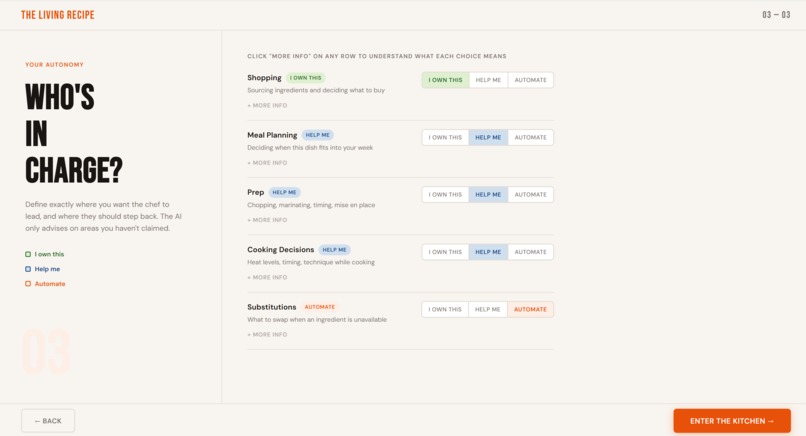Image resolution: width=806 pixels, height=436 pixels.
Task: Click the Prep row title
Action: point(255,192)
